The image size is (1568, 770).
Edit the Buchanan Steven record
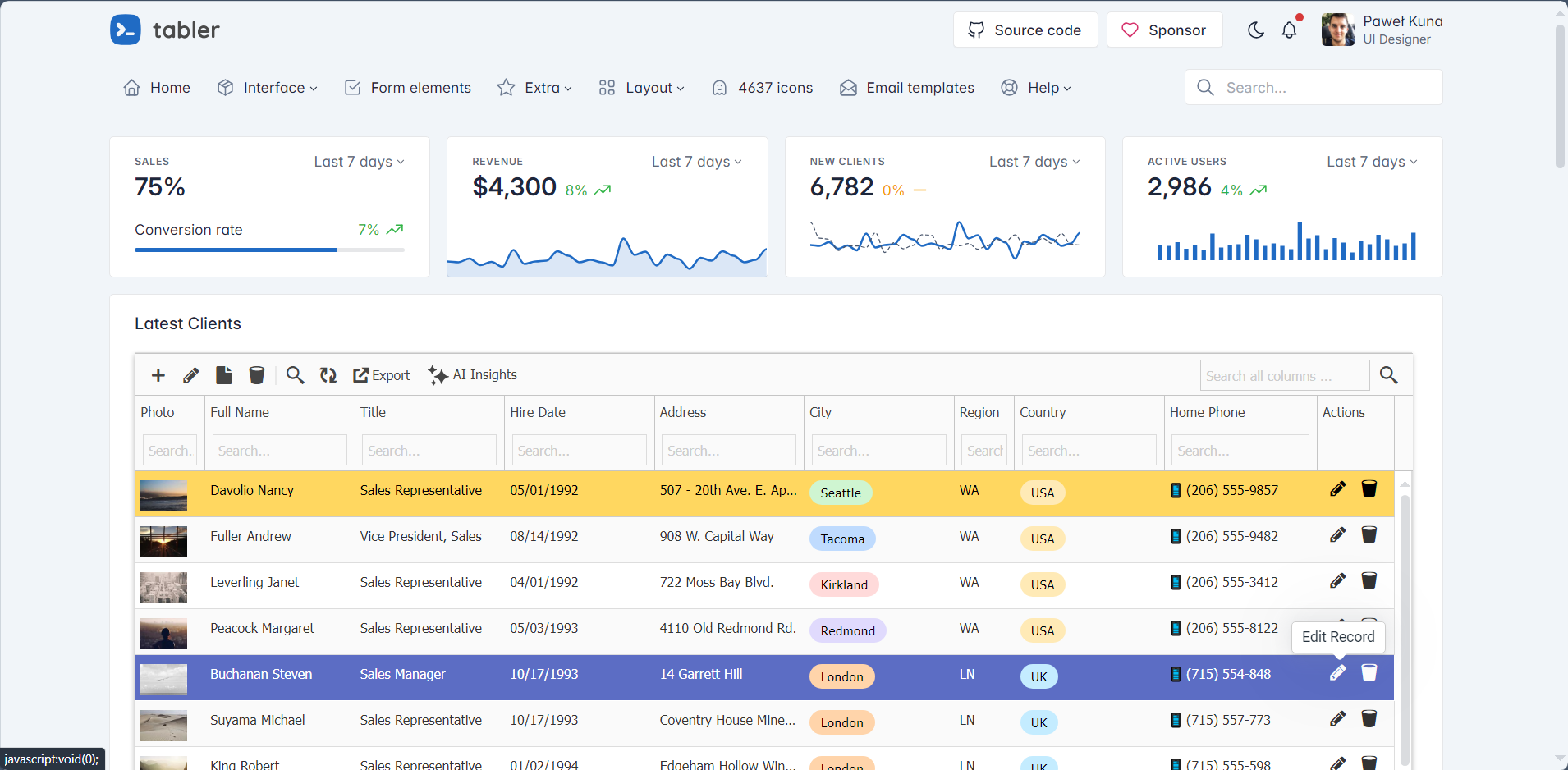coord(1337,673)
